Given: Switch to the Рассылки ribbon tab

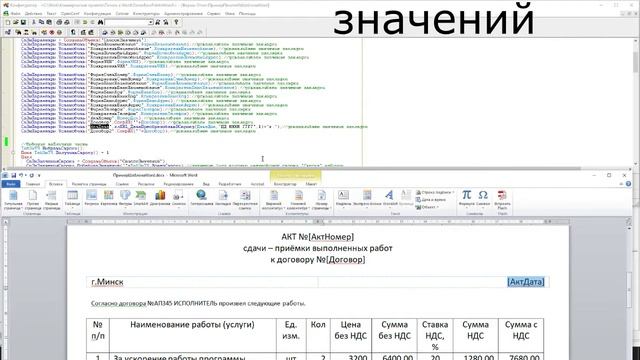Looking at the screenshot, I should tap(146, 184).
